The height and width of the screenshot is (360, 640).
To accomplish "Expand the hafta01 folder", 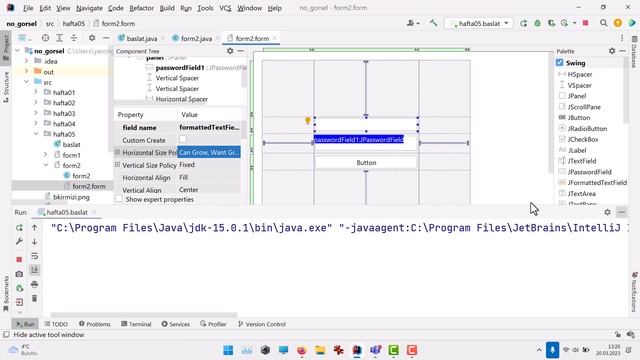I will click(x=36, y=92).
